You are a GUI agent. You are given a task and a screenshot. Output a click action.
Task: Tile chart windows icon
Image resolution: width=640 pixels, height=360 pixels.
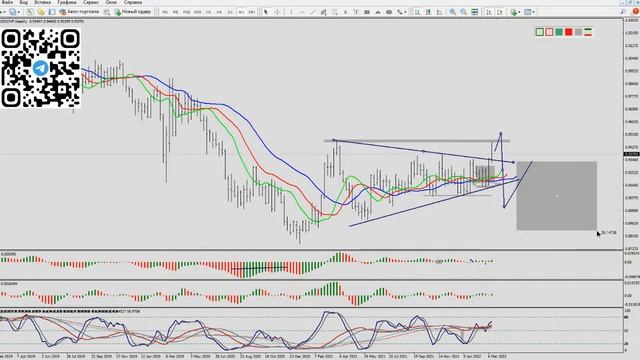[x=475, y=12]
